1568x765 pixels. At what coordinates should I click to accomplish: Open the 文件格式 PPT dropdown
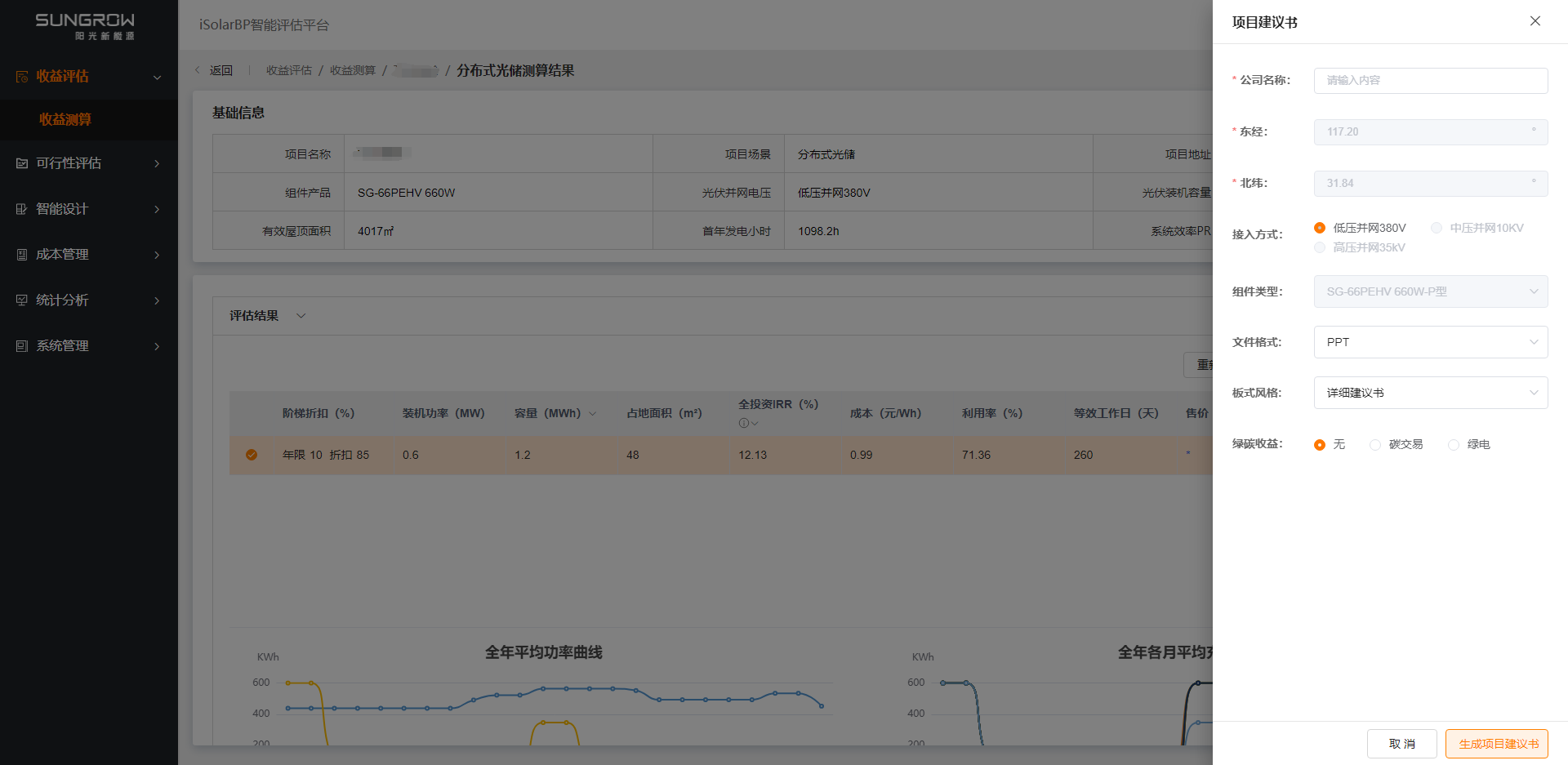point(1430,342)
